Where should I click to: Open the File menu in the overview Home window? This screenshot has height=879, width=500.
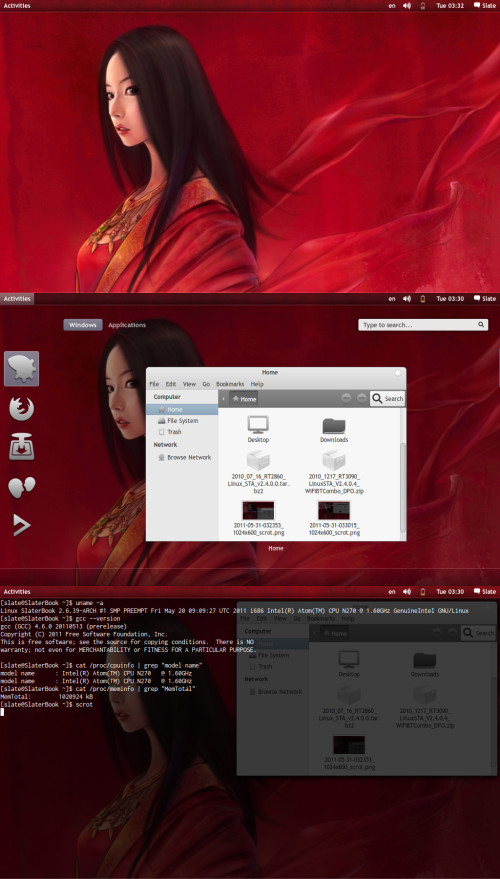pos(154,384)
